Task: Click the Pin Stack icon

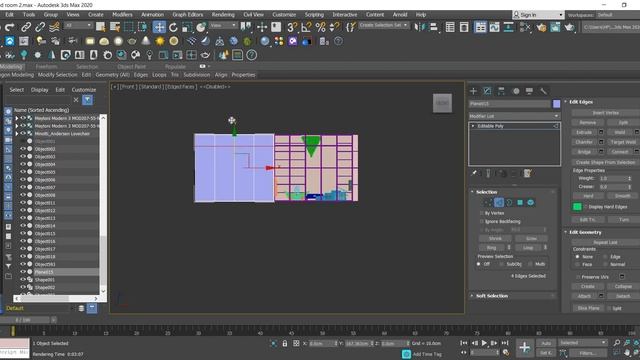Action: click(474, 173)
